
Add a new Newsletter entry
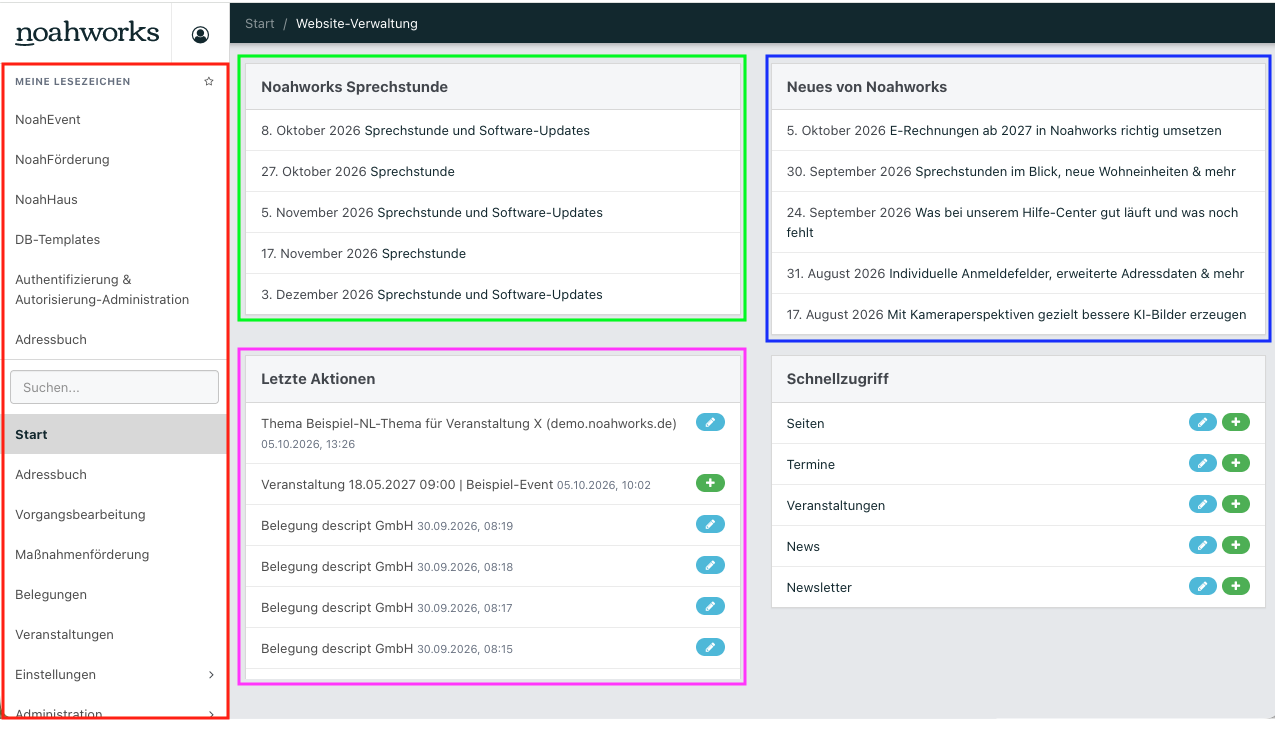point(1236,586)
